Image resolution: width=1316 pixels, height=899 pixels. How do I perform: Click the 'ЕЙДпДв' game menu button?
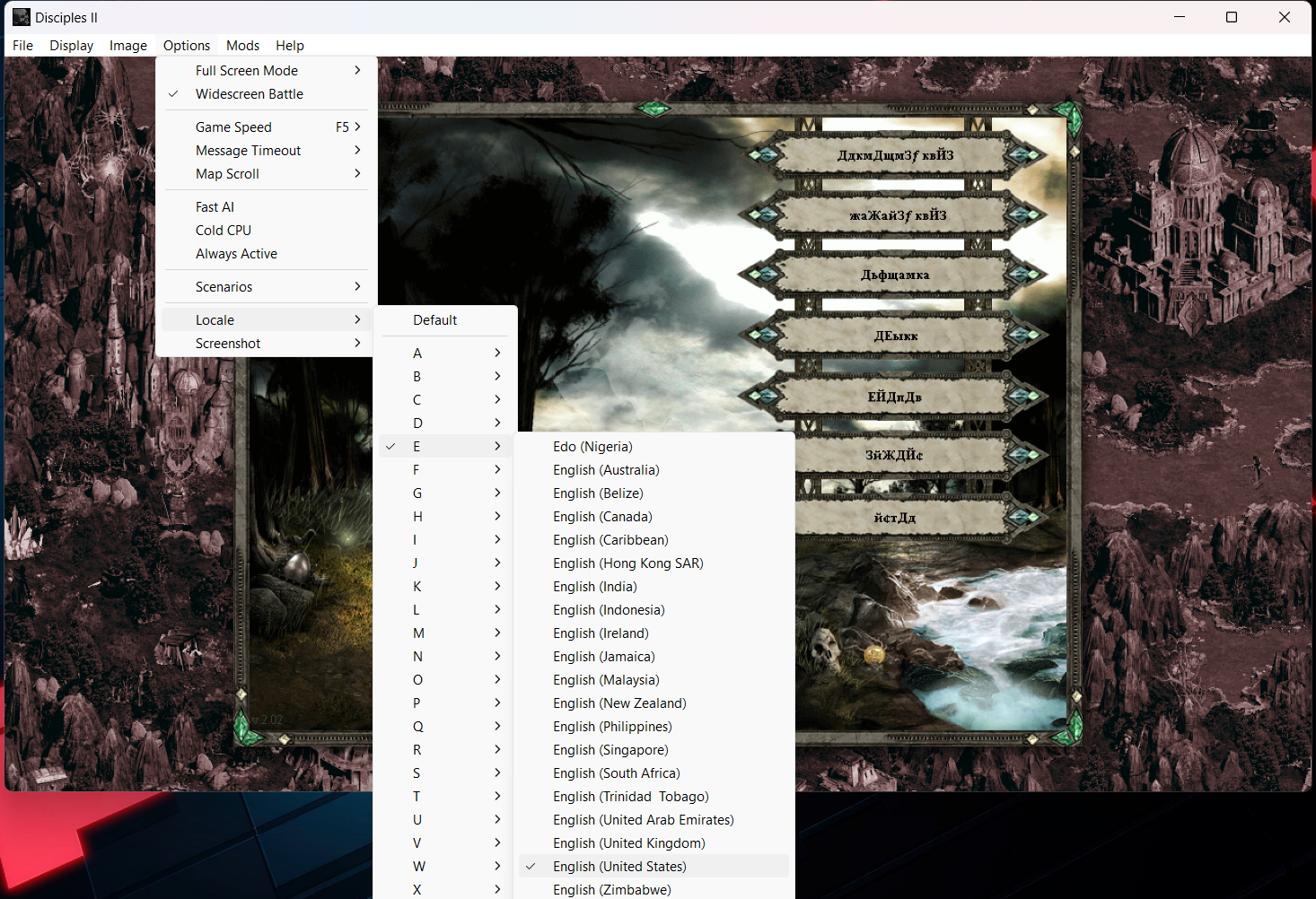tap(894, 397)
